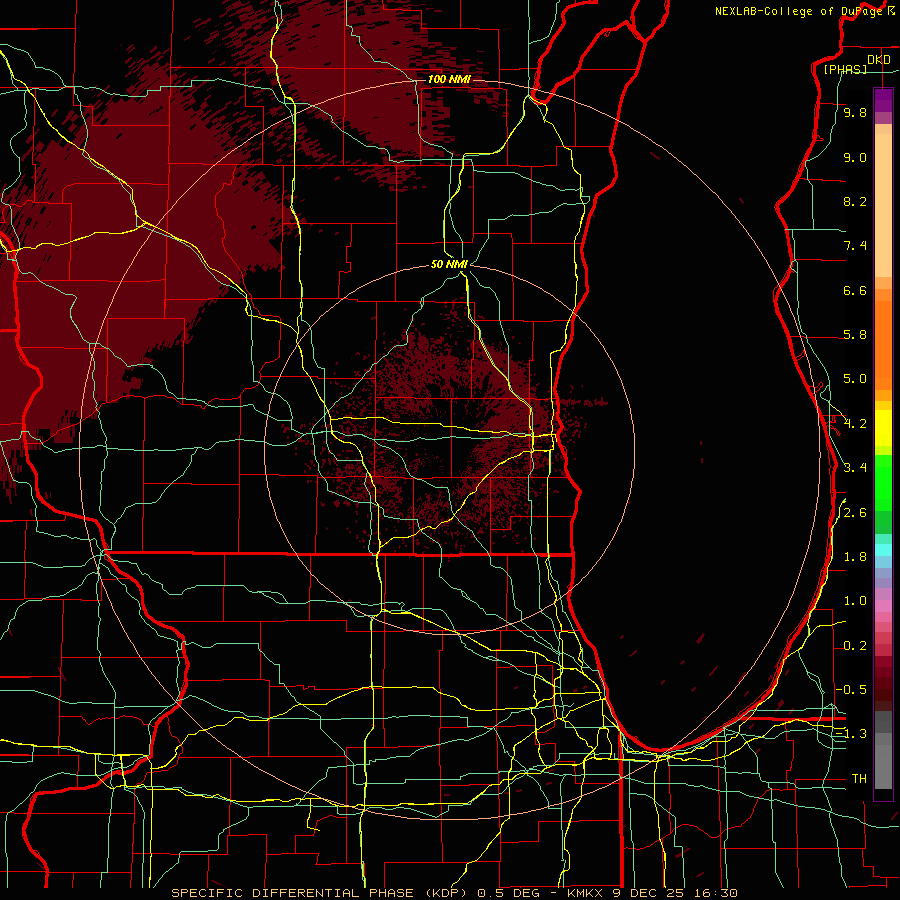Image resolution: width=900 pixels, height=900 pixels.
Task: Click the TH threshold label on the scale
Action: tap(859, 779)
